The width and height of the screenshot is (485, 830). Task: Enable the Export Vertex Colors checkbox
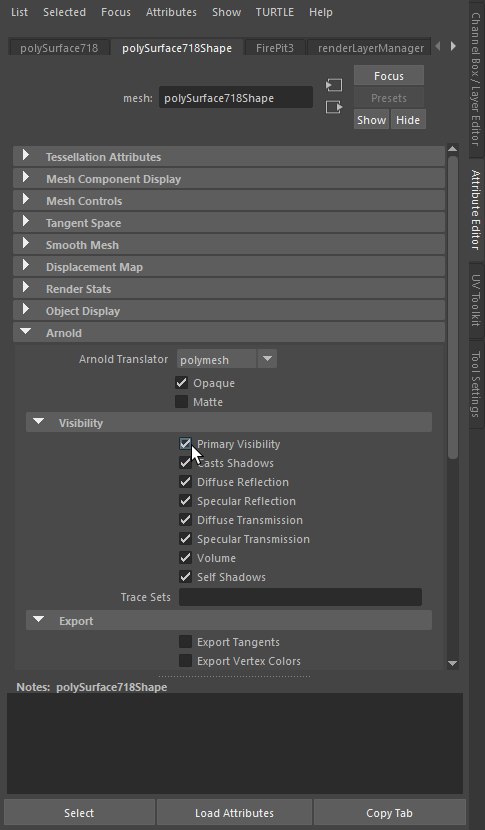185,661
